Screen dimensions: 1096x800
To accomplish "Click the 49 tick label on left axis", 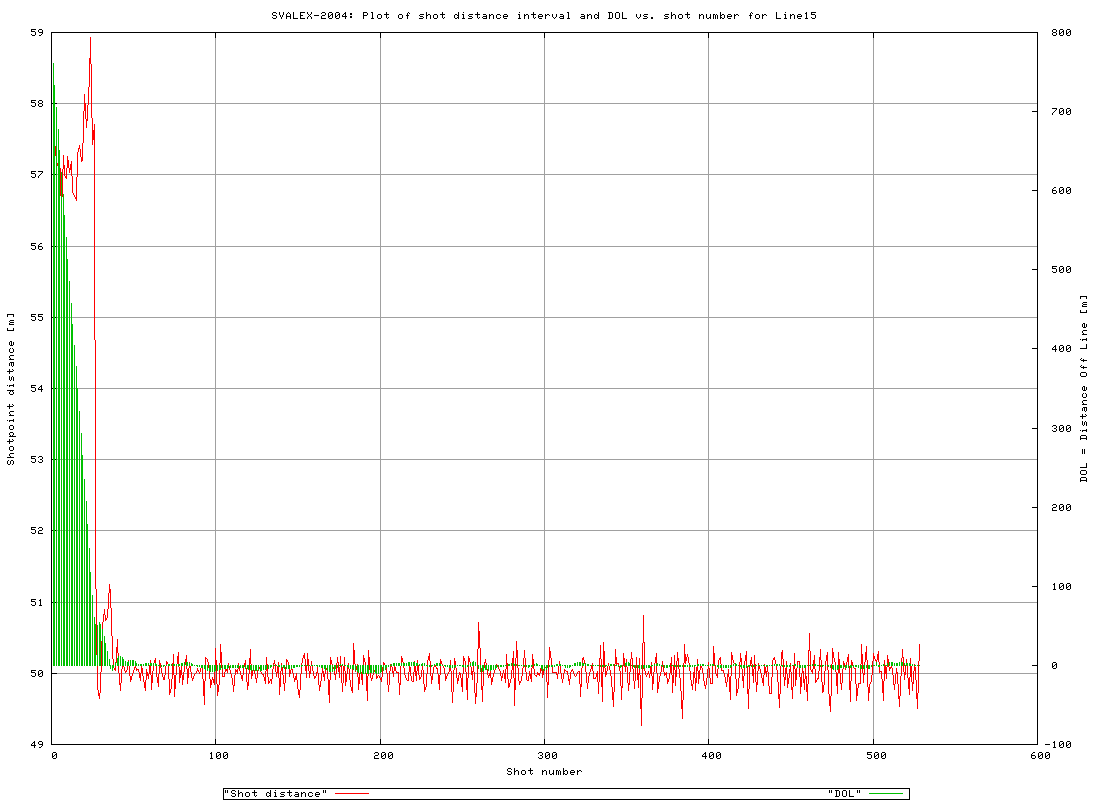I will pos(36,742).
